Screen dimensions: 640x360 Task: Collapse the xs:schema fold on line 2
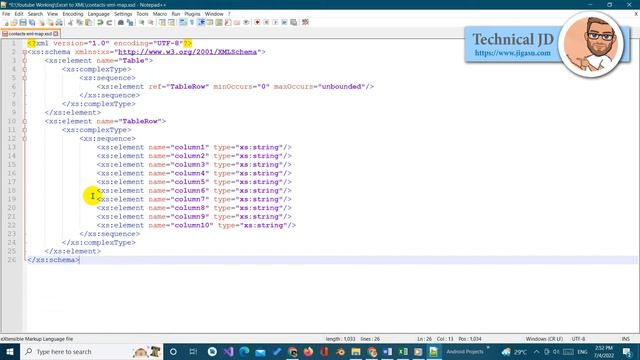pos(25,52)
